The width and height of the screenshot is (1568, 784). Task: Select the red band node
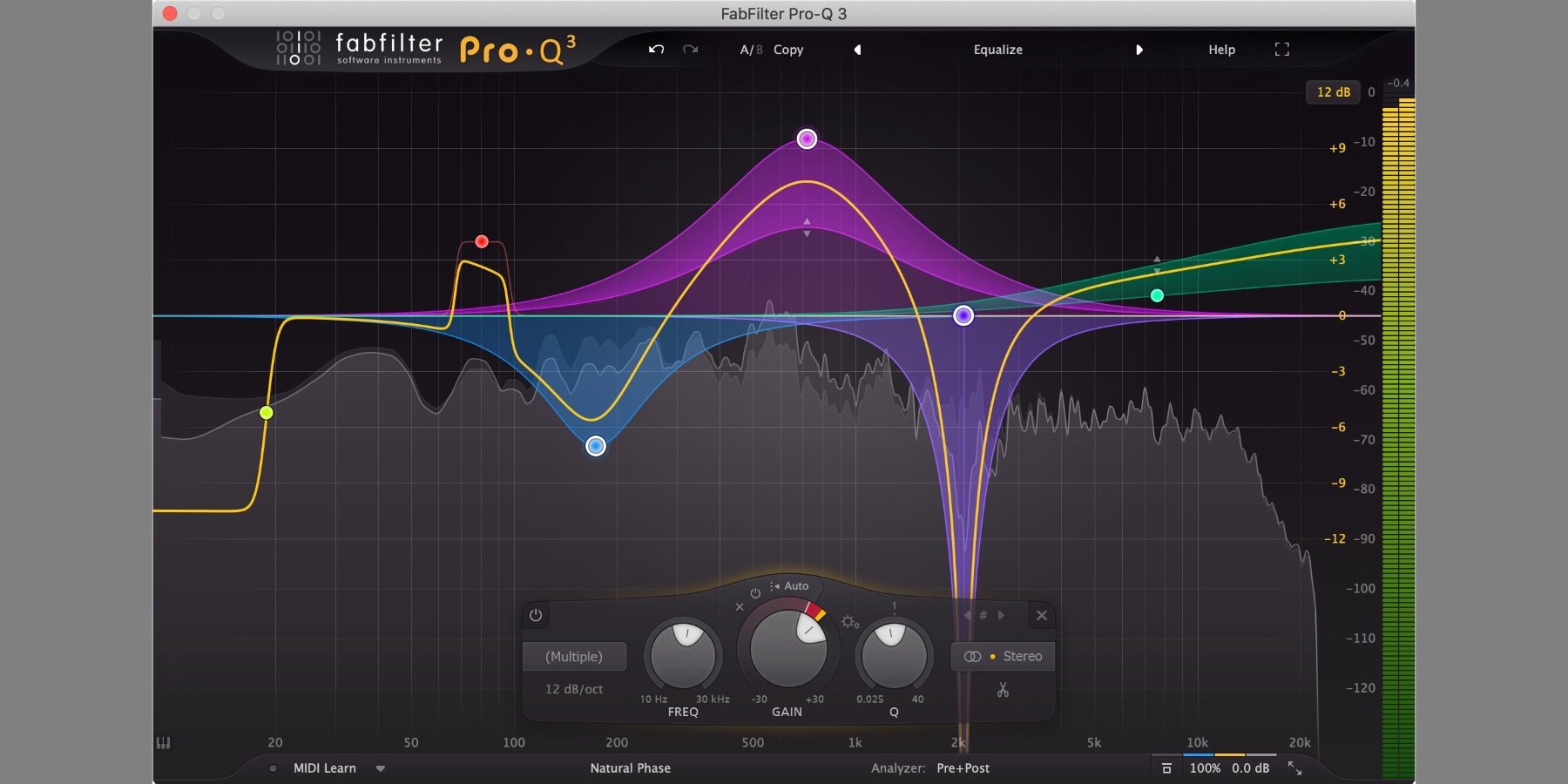tap(482, 241)
